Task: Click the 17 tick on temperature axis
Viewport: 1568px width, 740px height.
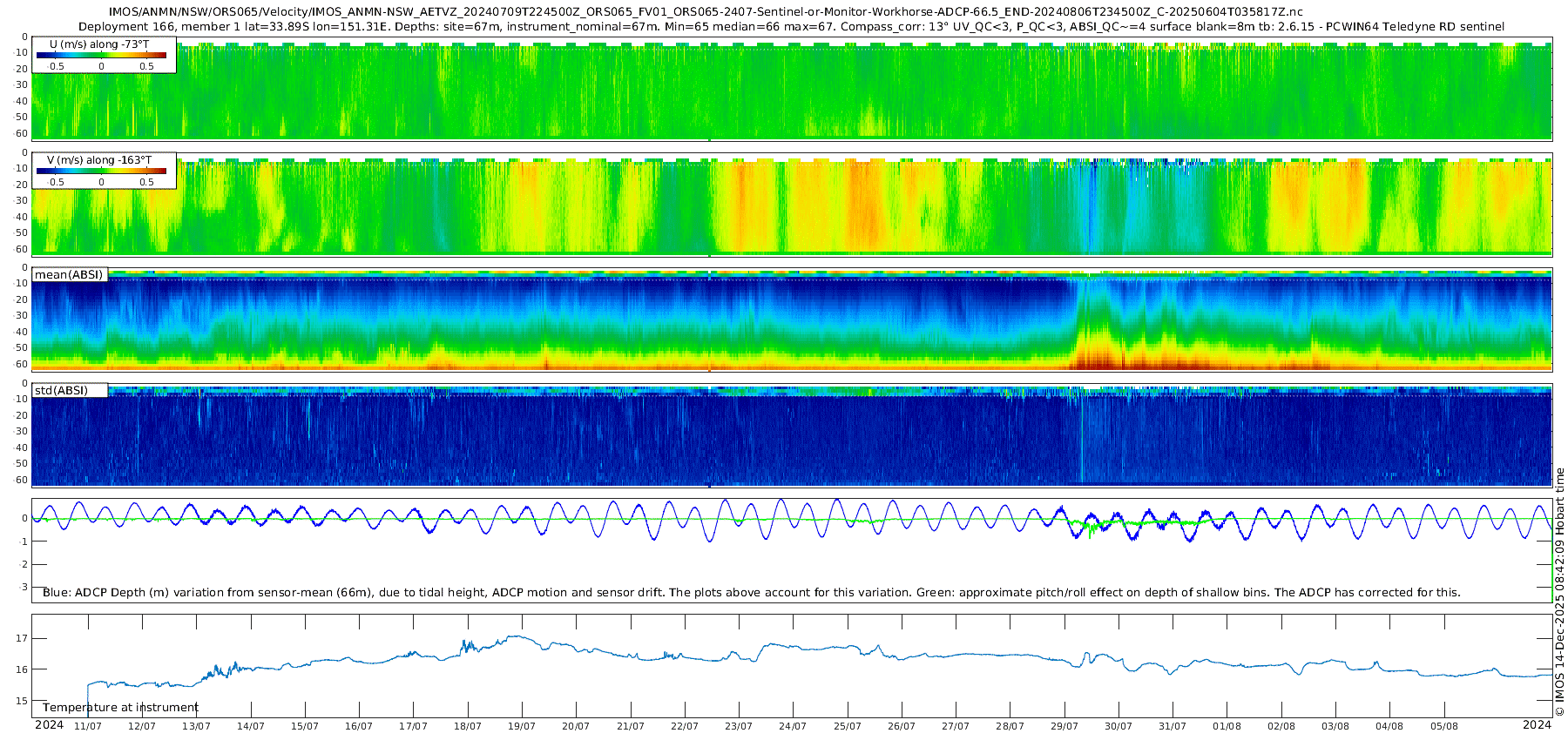Action: [22, 638]
